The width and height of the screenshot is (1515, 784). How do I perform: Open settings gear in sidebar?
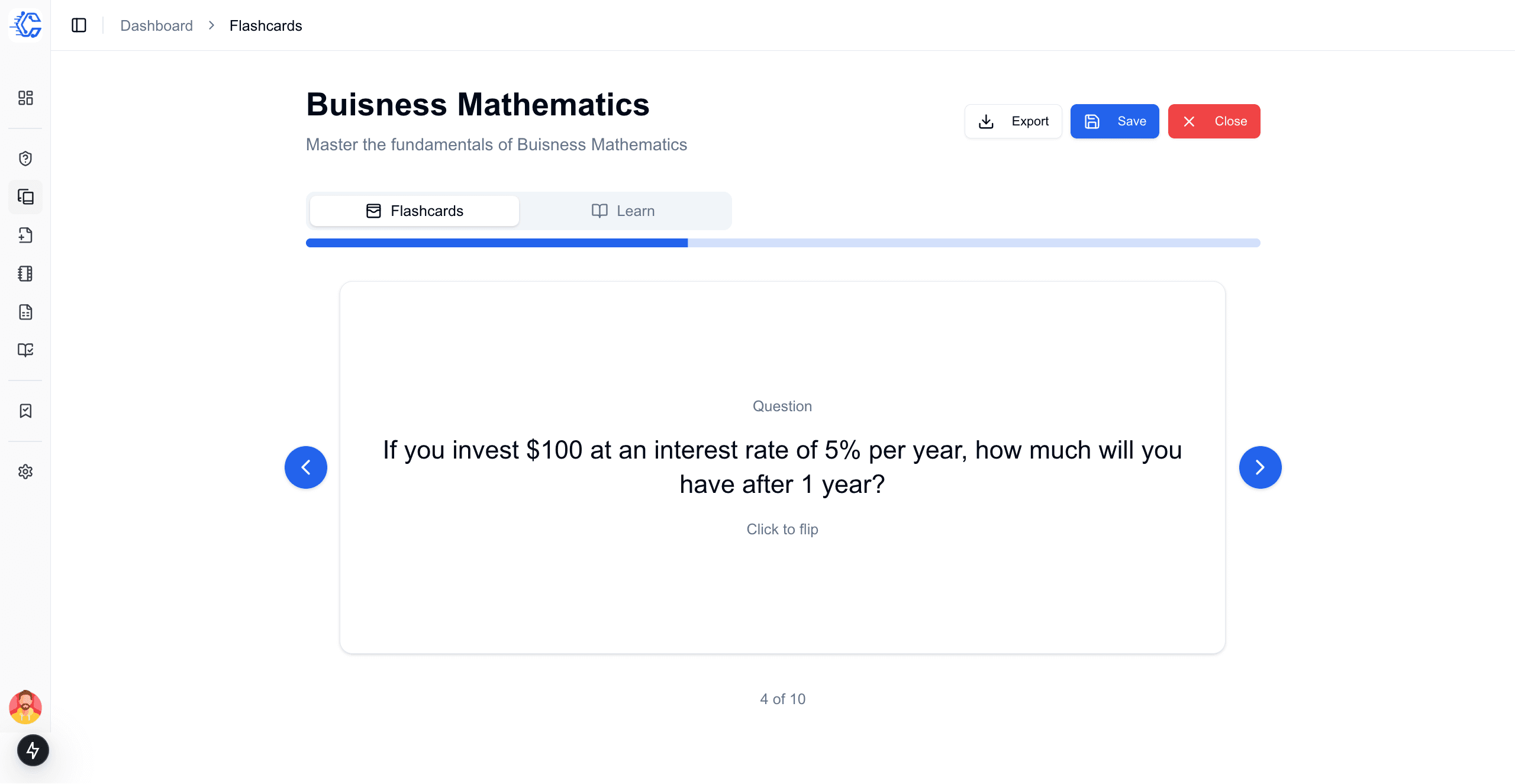coord(25,472)
